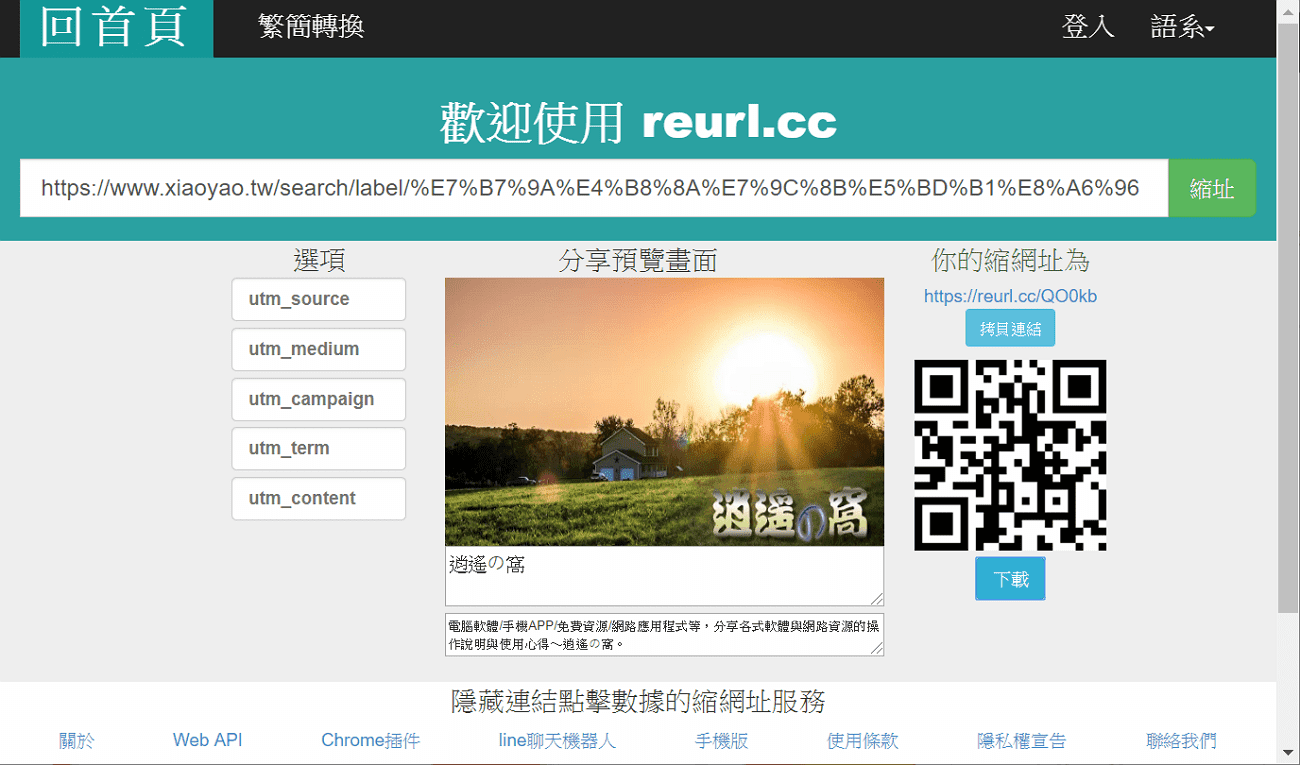This screenshot has width=1300, height=765.
Task: Click the QR code image
Action: point(1010,455)
